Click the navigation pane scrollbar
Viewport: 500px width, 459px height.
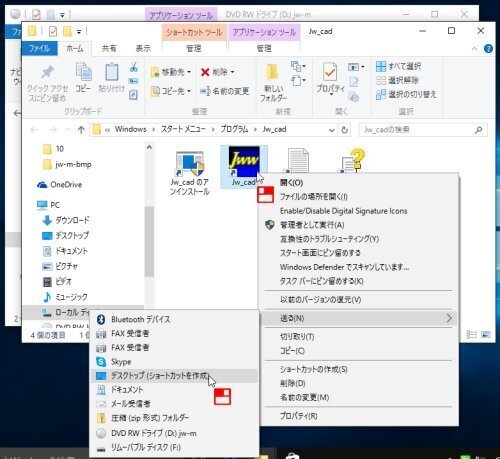tap(149, 242)
